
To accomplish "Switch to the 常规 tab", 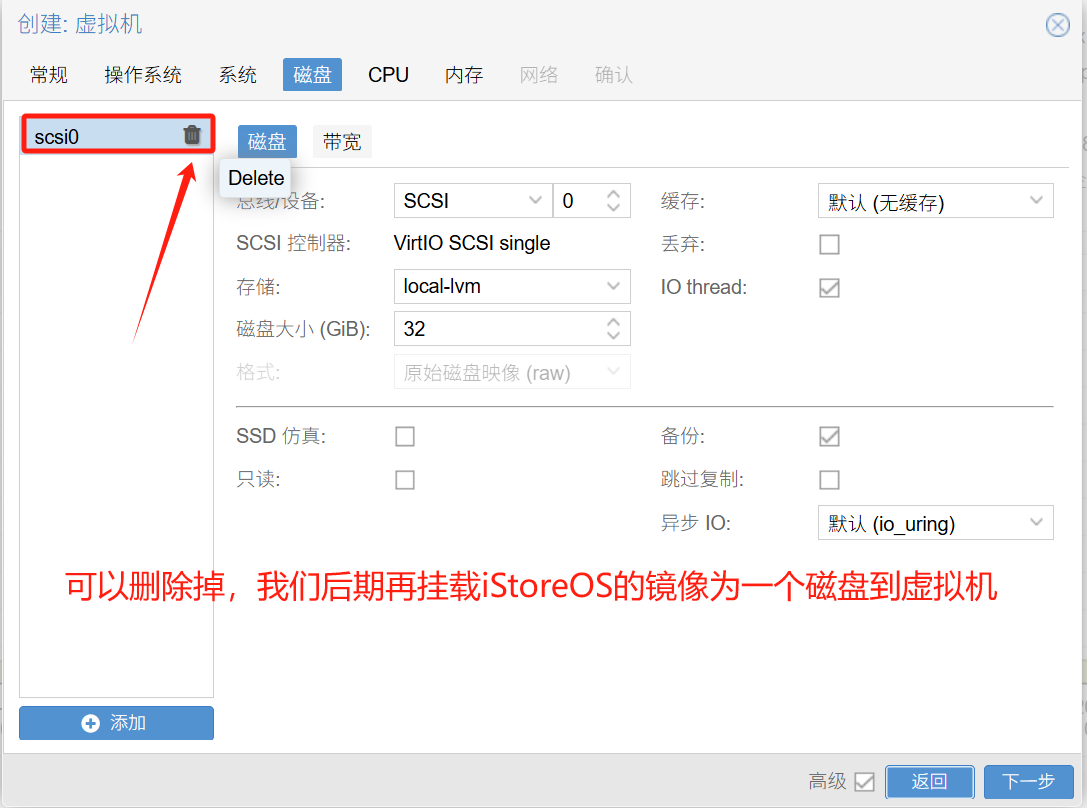I will point(48,74).
